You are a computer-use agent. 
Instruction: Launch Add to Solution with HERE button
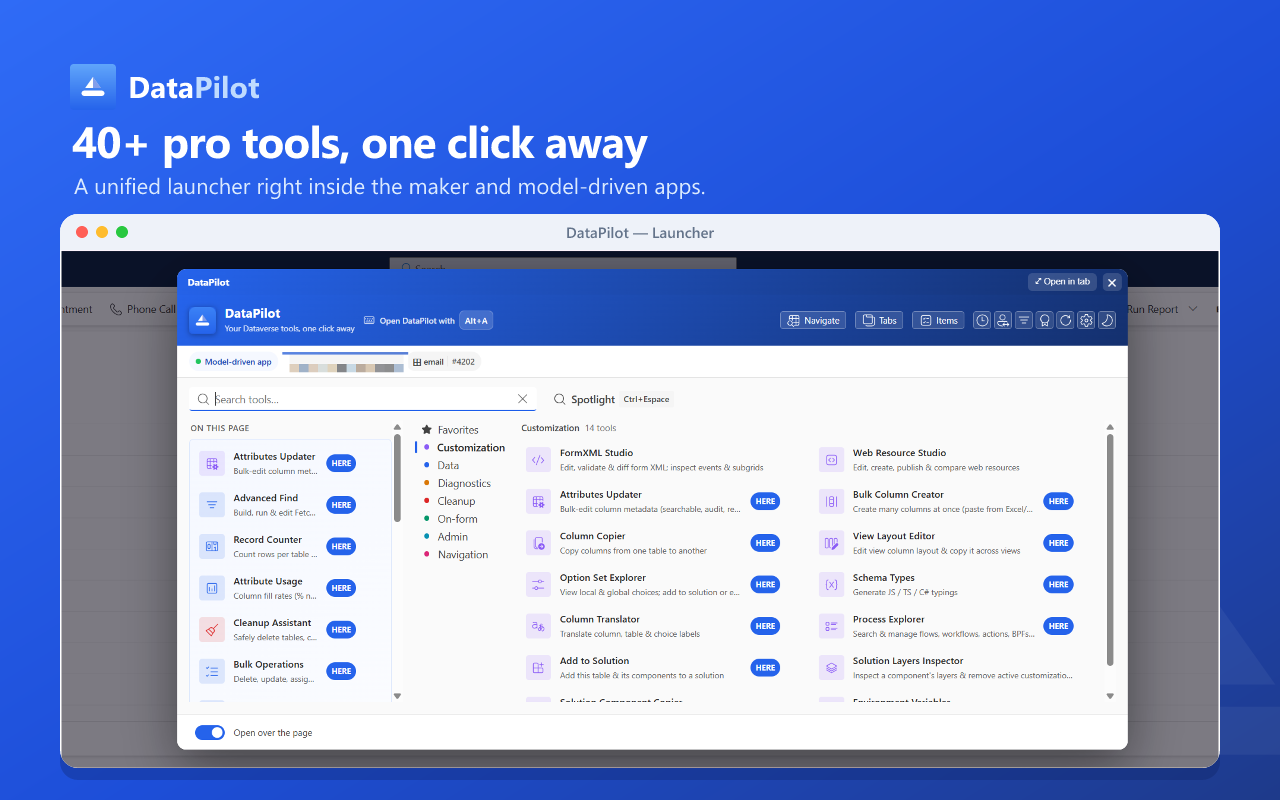point(765,668)
